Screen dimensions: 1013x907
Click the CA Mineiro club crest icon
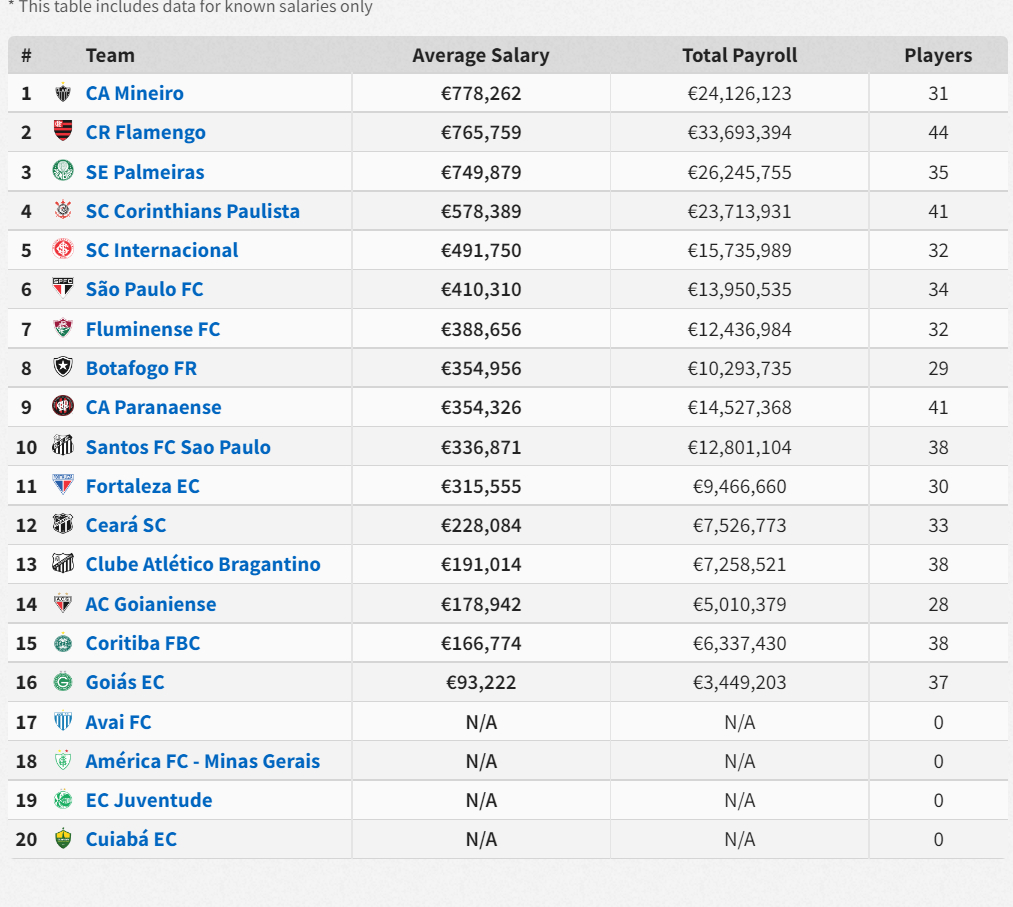63,93
